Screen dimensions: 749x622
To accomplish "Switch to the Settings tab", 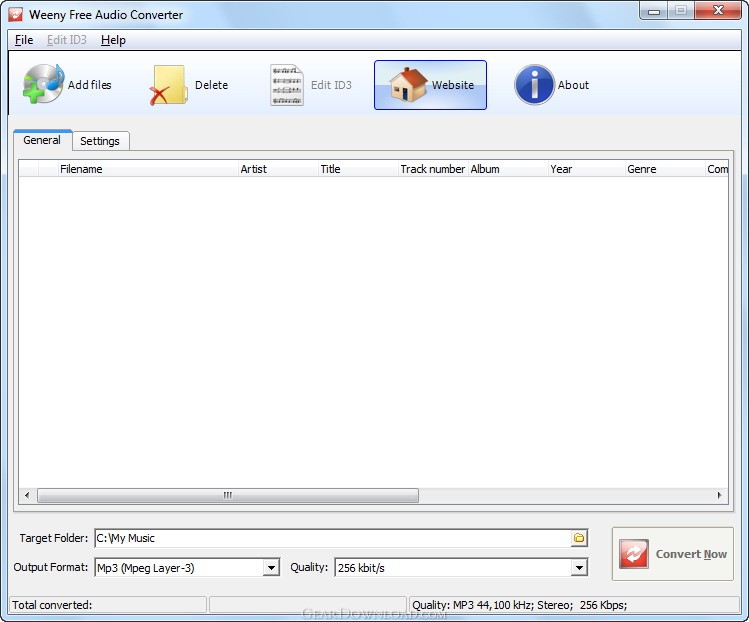I will click(x=100, y=141).
